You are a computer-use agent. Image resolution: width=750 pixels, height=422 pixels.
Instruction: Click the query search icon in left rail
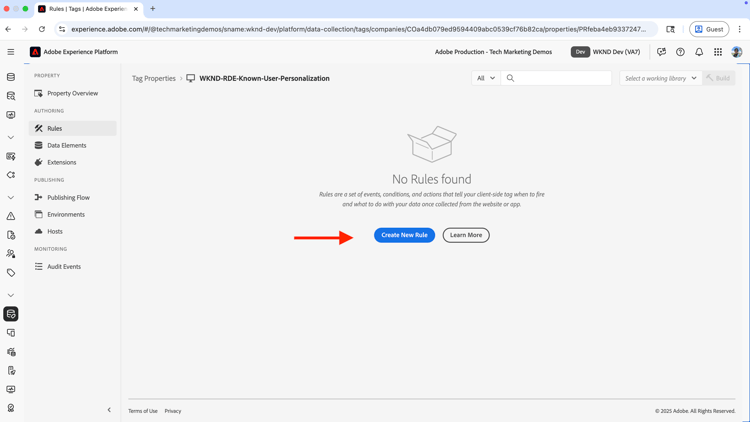[11, 96]
